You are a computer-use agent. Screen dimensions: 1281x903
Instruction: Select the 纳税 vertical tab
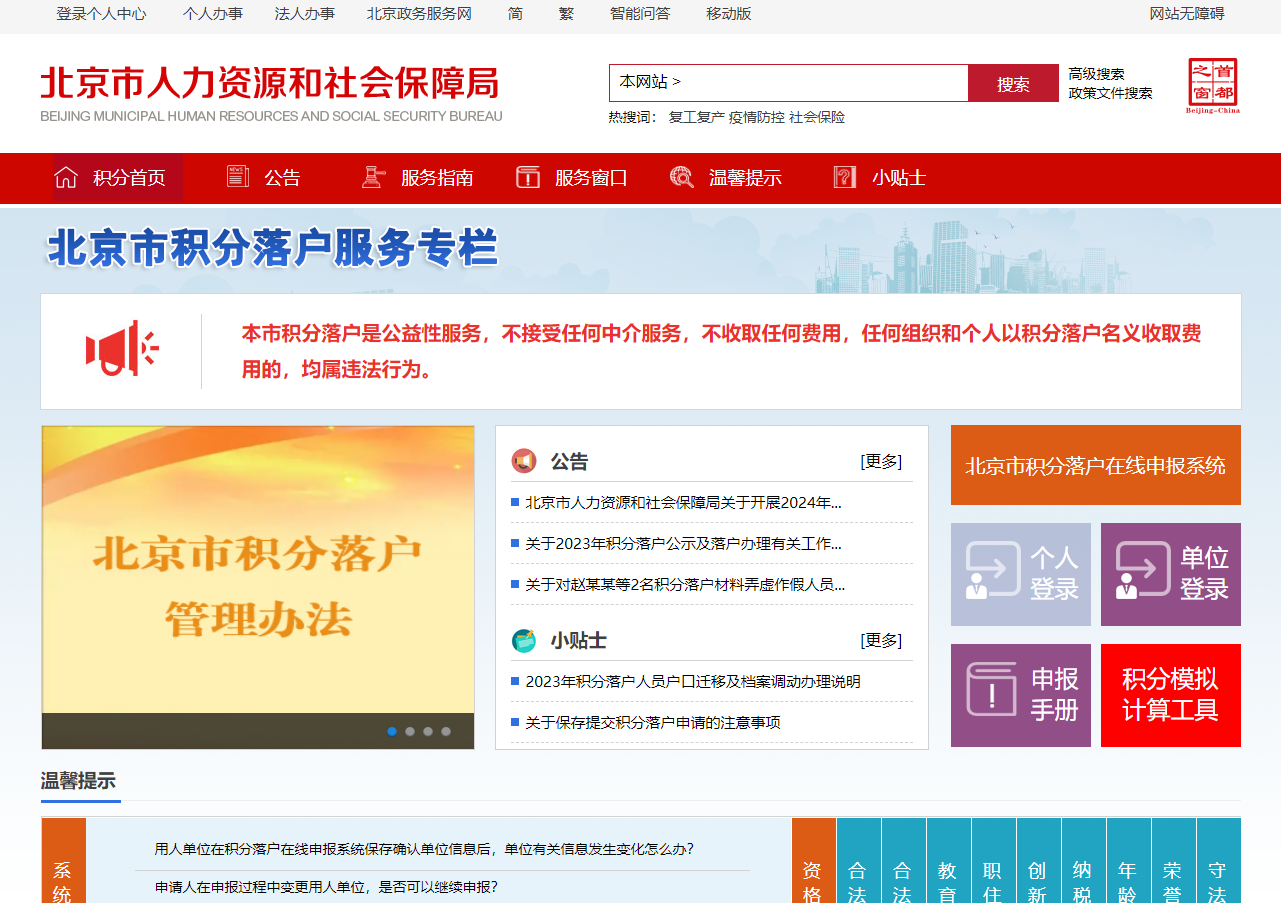click(1083, 861)
